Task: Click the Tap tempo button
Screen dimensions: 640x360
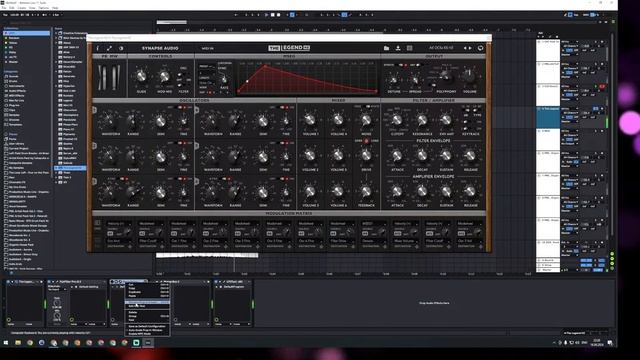Action: tap(5, 15)
